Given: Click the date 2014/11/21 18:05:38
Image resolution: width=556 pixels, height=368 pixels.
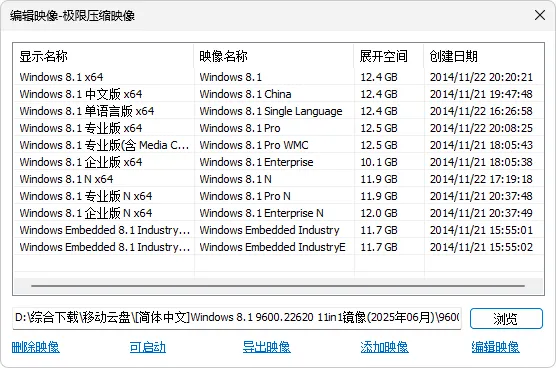Looking at the screenshot, I should pyautogui.click(x=481, y=162).
